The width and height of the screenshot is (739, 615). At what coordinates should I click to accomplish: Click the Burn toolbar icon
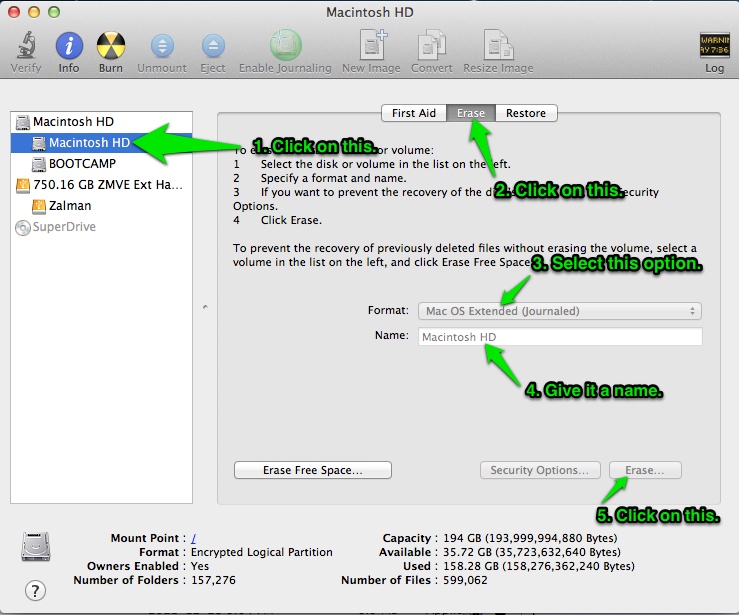(x=111, y=46)
